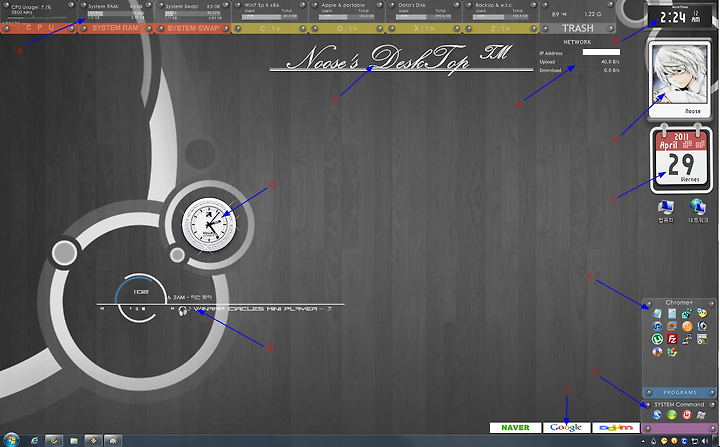Click the volume speaker tray icon
The height and width of the screenshot is (447, 720).
(705, 441)
